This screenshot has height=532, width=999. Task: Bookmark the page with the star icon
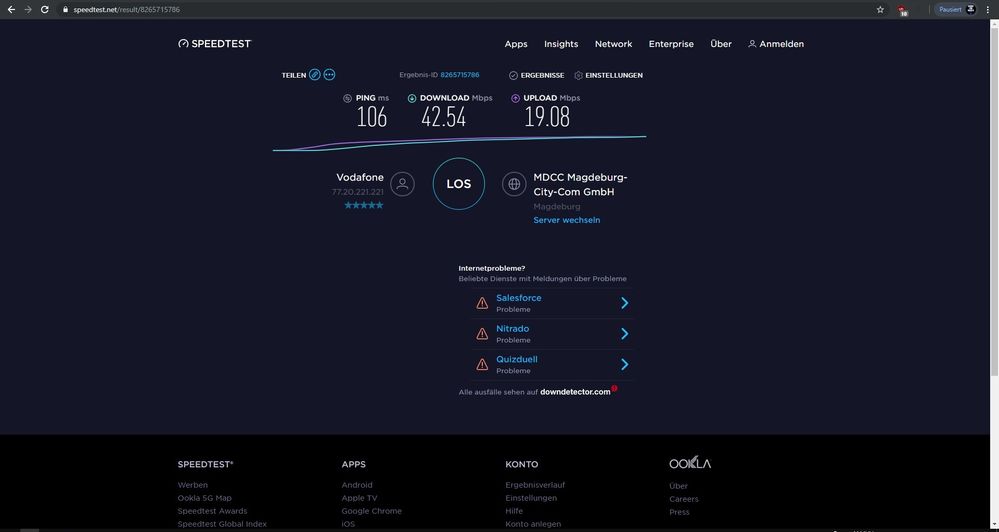880,10
